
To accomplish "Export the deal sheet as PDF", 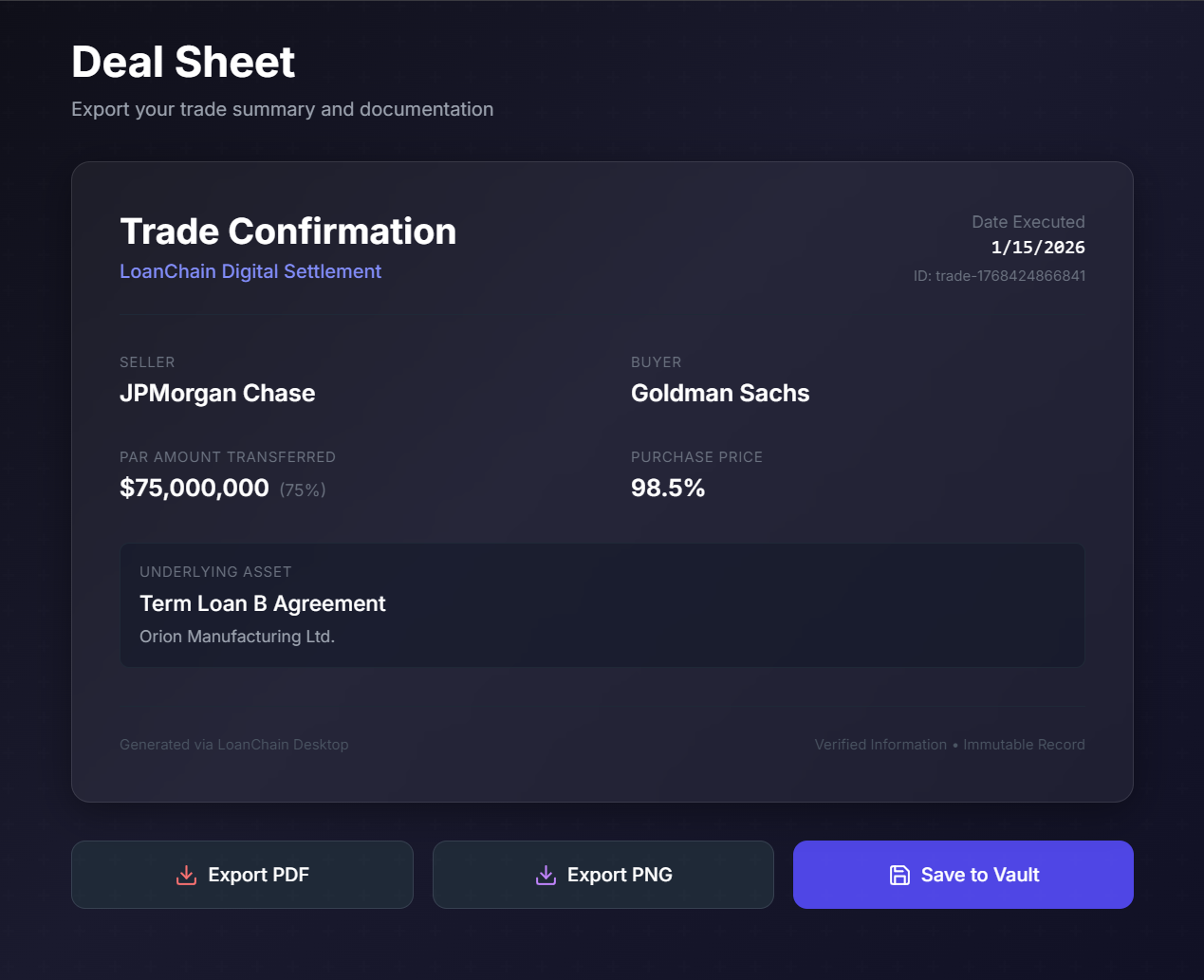I will coord(242,875).
